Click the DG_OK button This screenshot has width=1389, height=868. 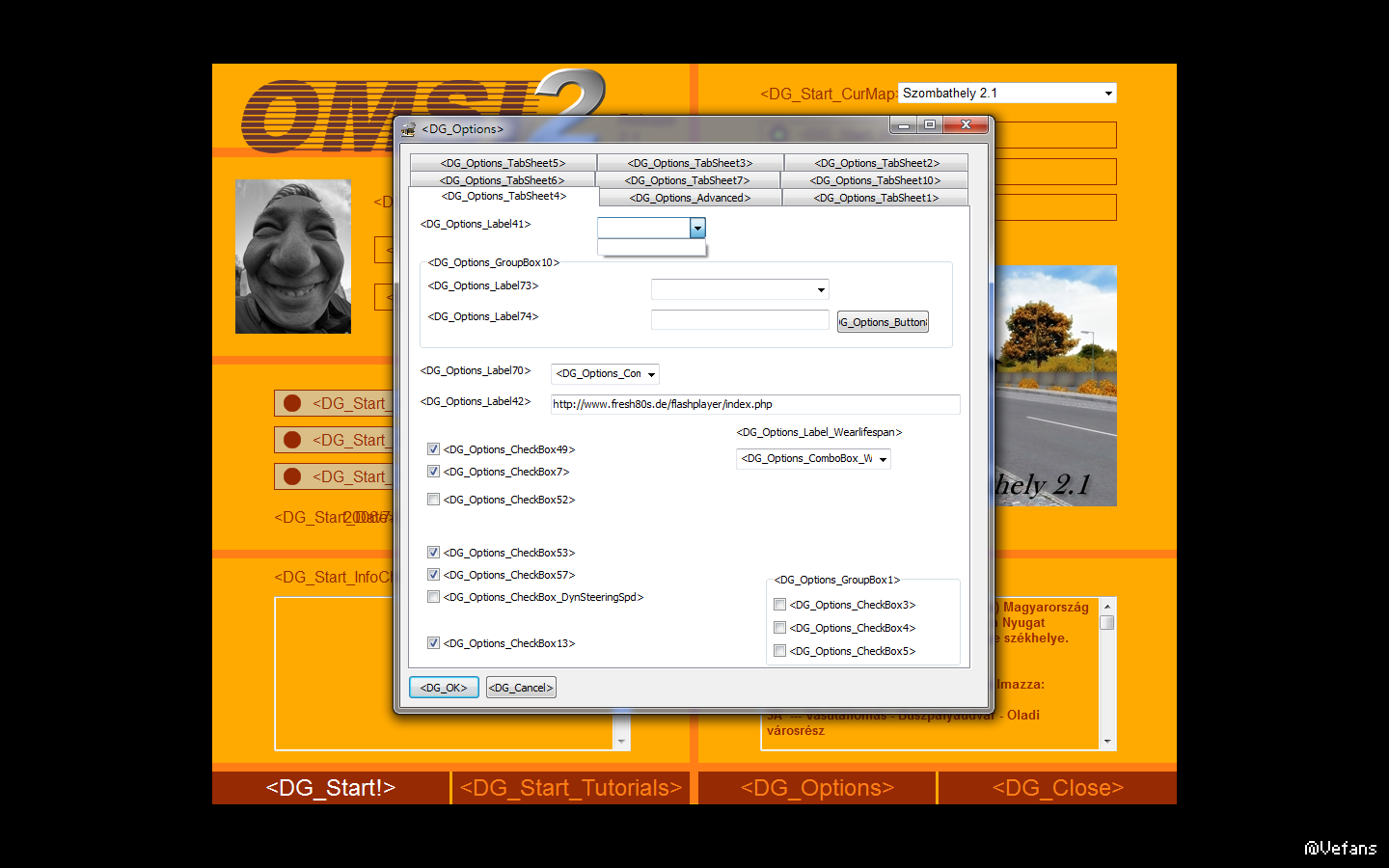point(444,688)
